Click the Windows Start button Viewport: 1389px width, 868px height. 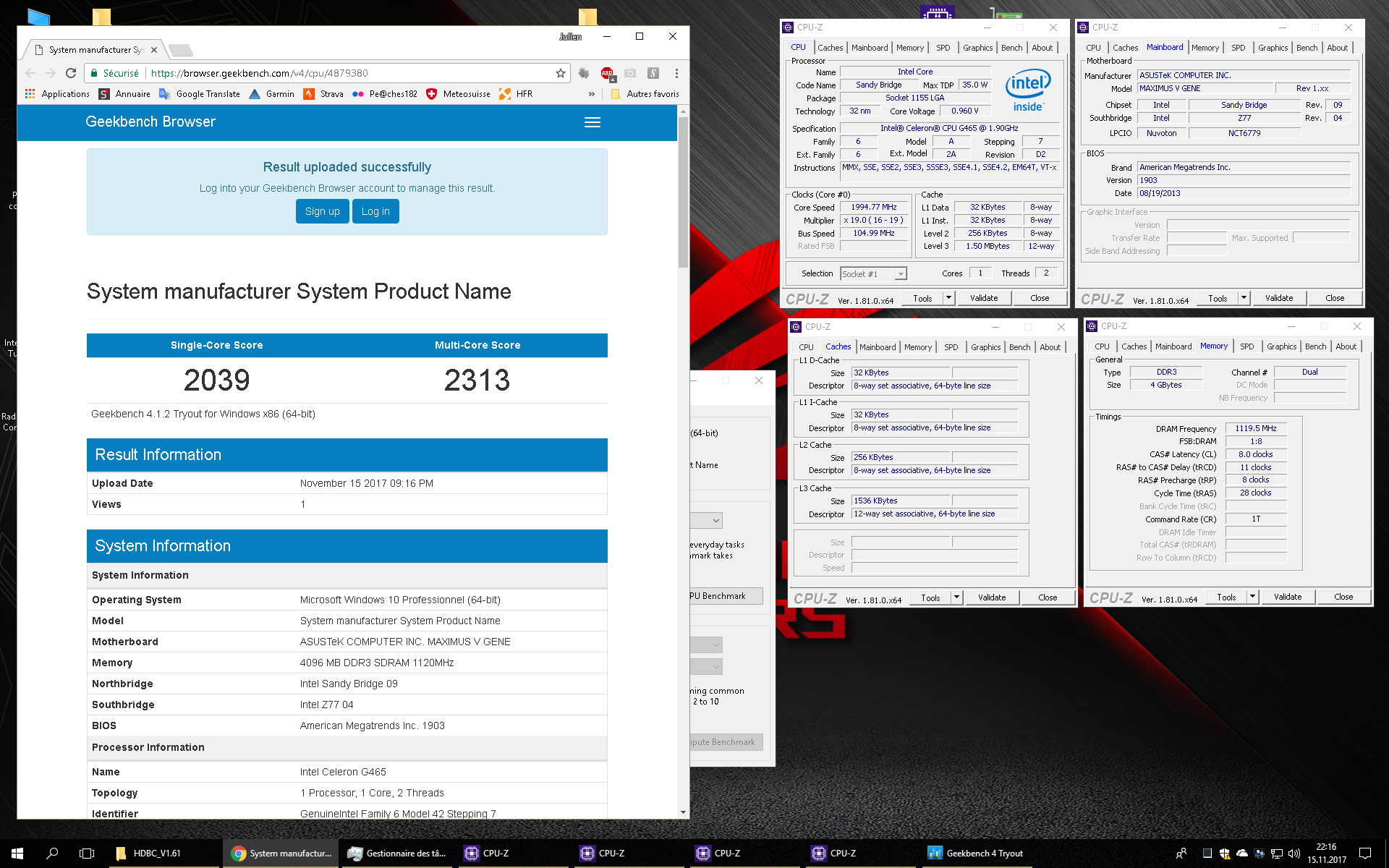pos(17,854)
